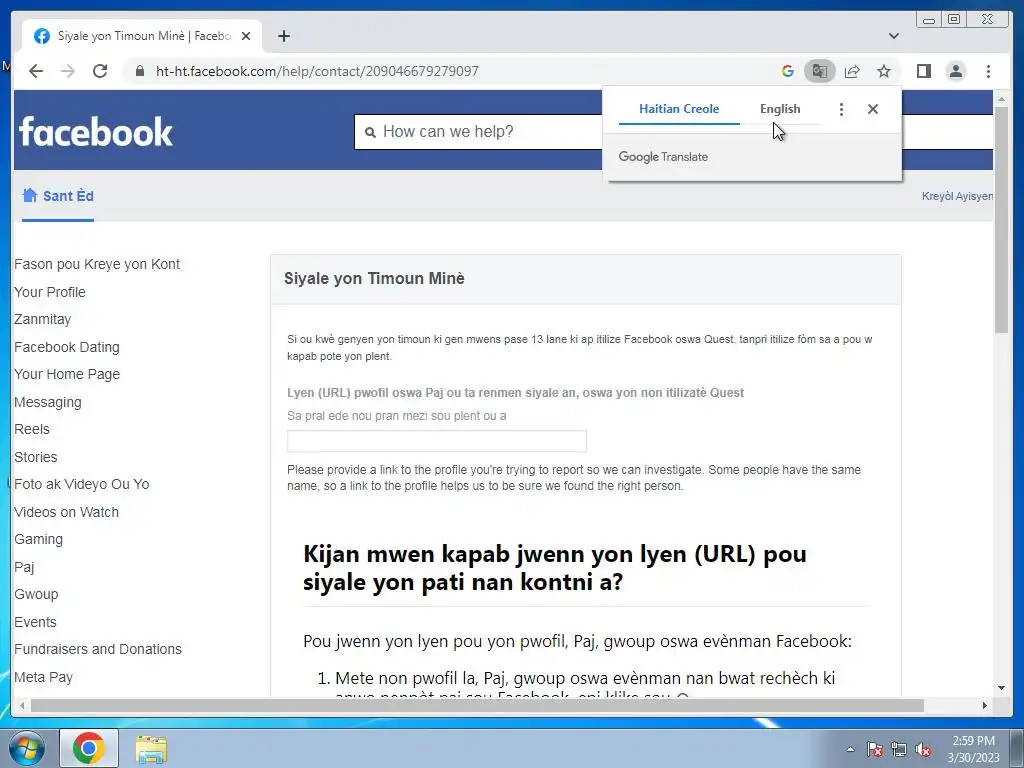Open the Meta Pay help topic
This screenshot has width=1024, height=768.
click(43, 677)
